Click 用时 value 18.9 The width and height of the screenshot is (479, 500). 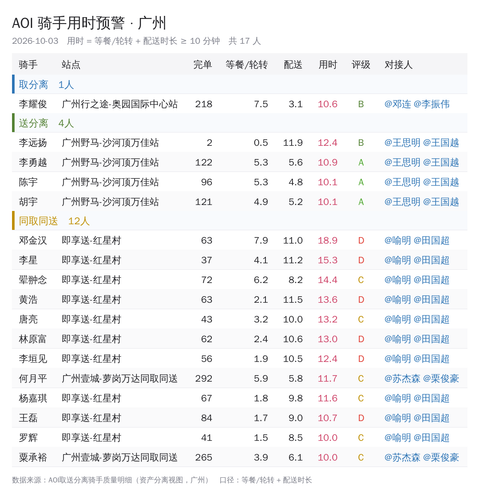(327, 240)
